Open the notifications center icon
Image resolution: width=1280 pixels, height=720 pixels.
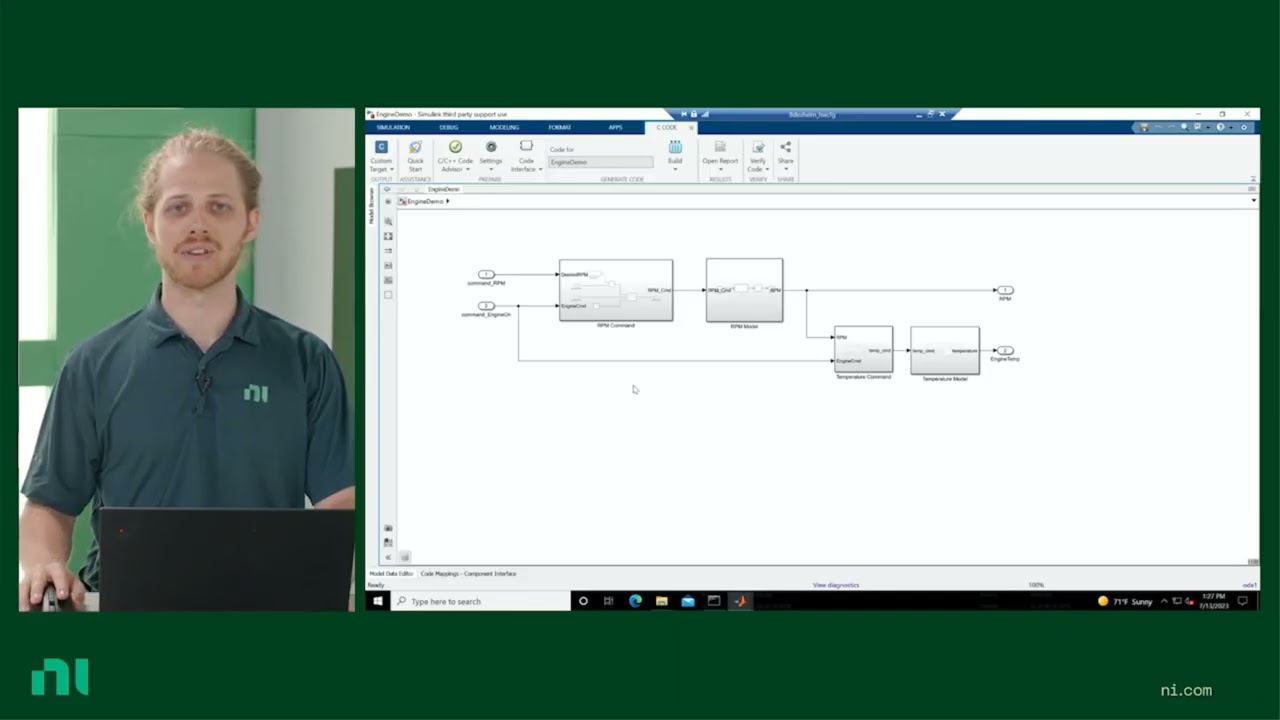coord(1243,601)
